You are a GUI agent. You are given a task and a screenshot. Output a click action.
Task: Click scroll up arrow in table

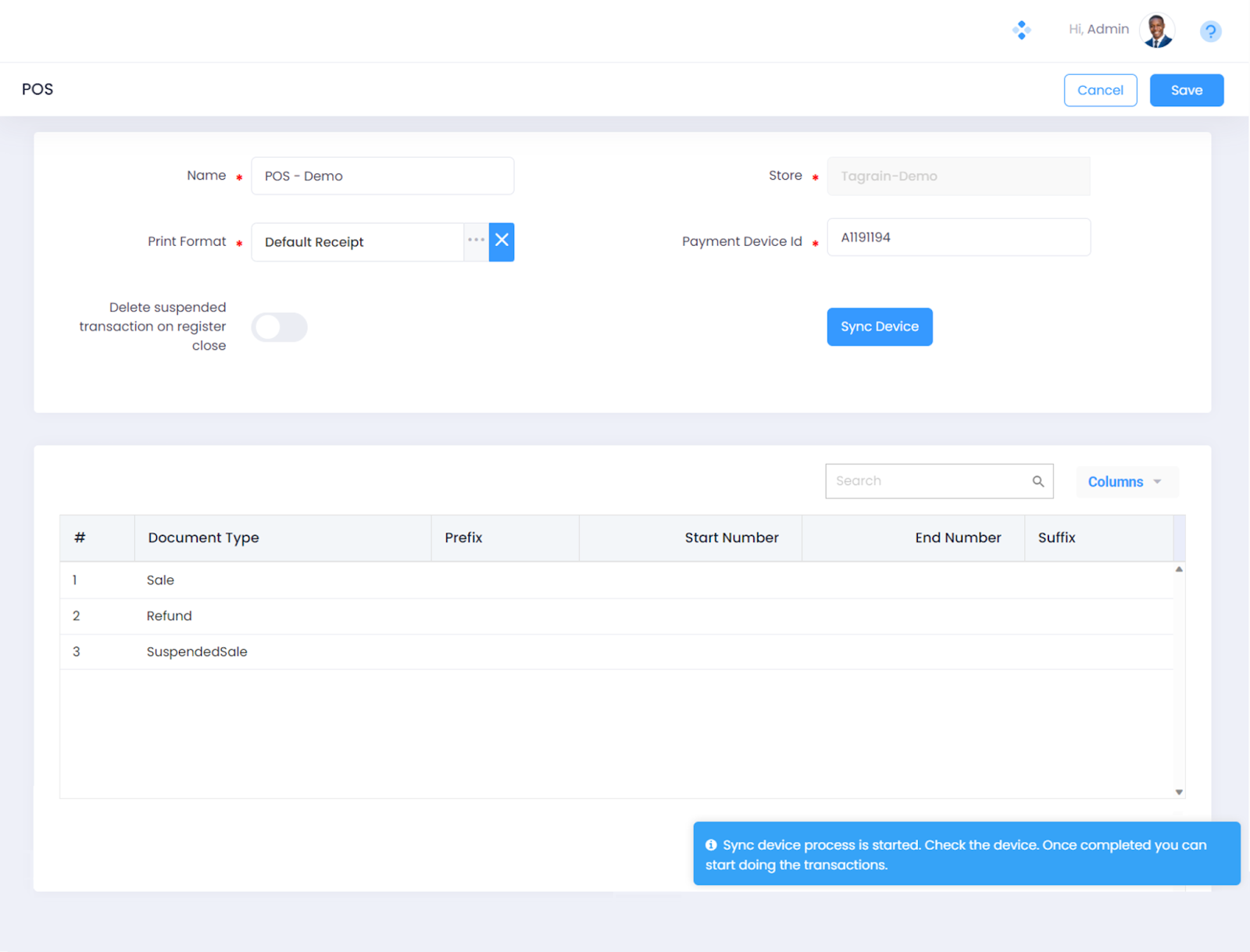(x=1179, y=569)
